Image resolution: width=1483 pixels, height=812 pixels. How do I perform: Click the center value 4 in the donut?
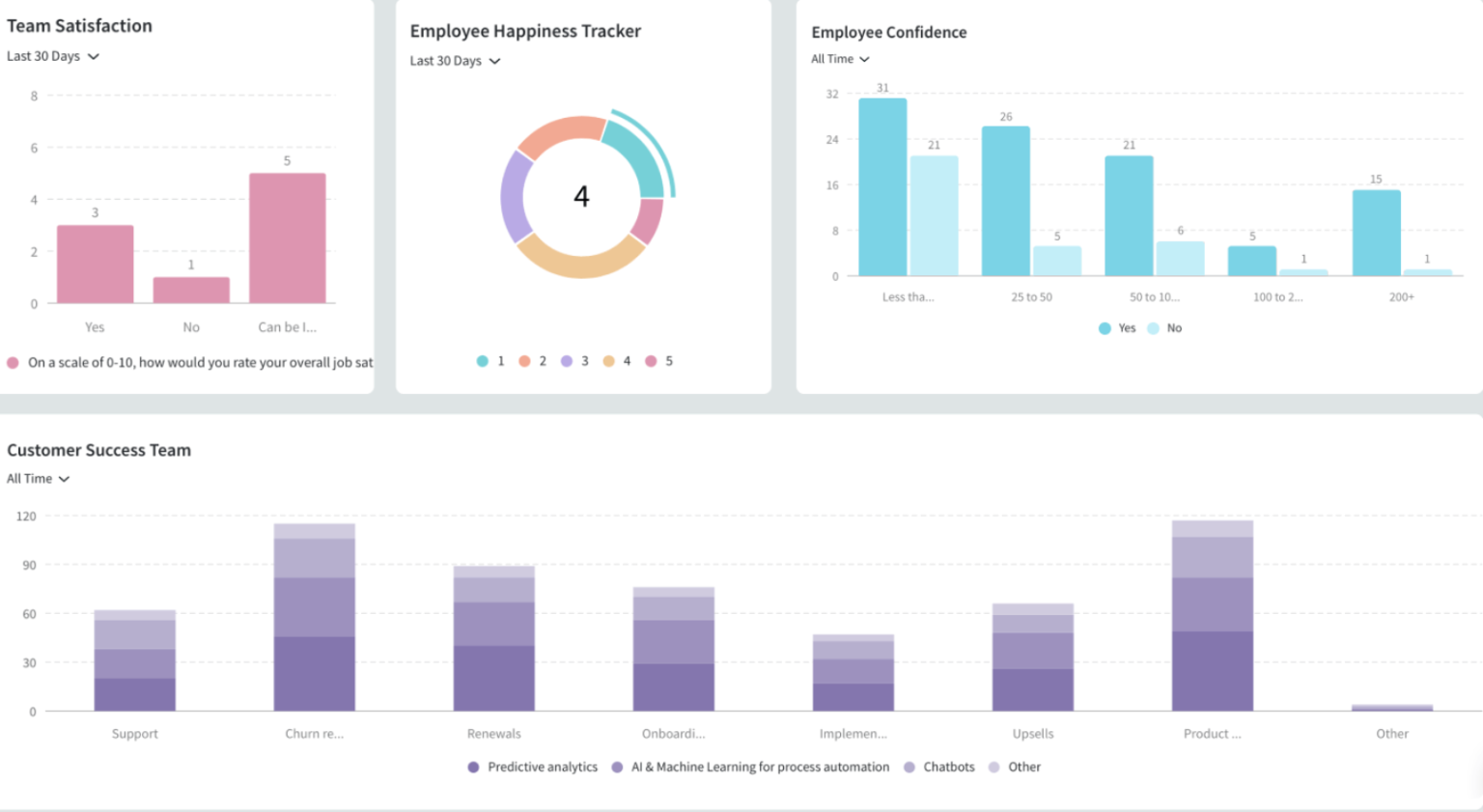coord(581,197)
